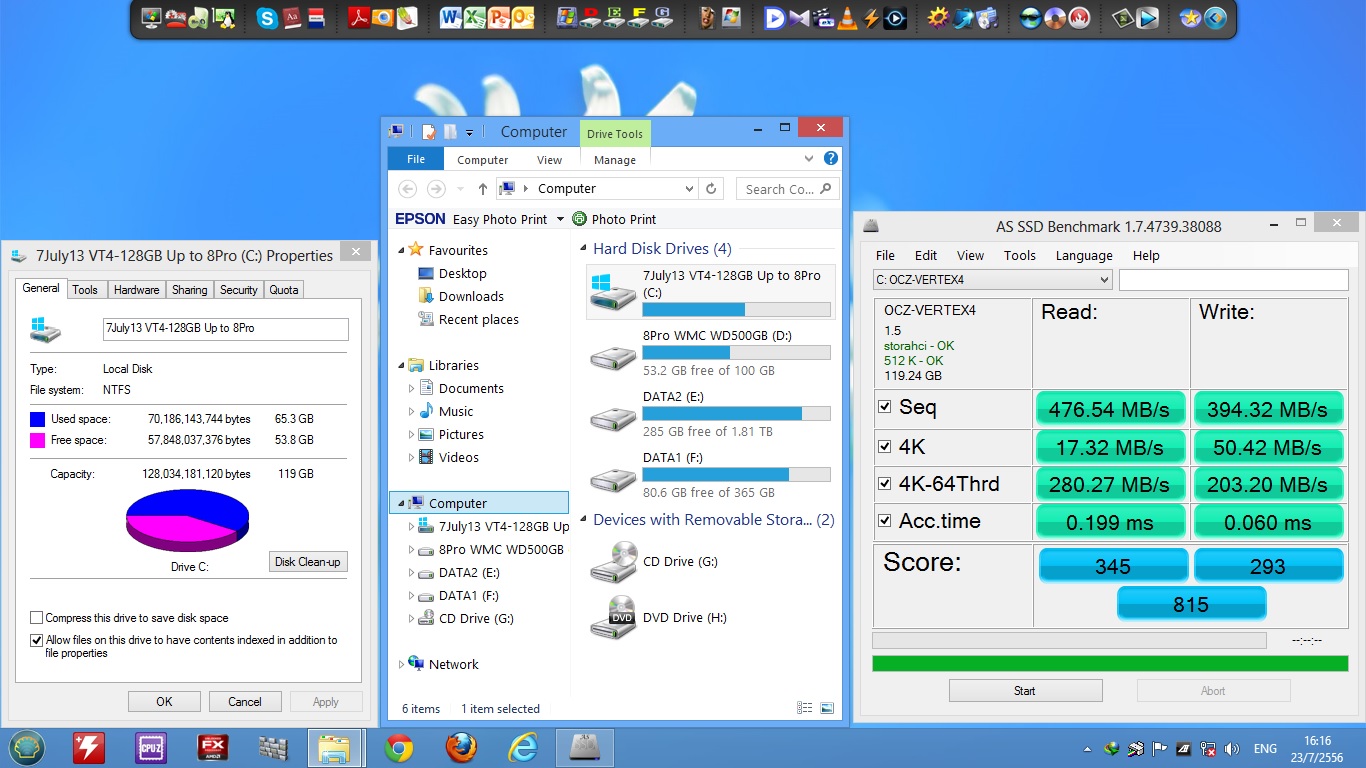Cancel the drive Properties dialog
This screenshot has width=1366, height=768.
pyautogui.click(x=245, y=702)
